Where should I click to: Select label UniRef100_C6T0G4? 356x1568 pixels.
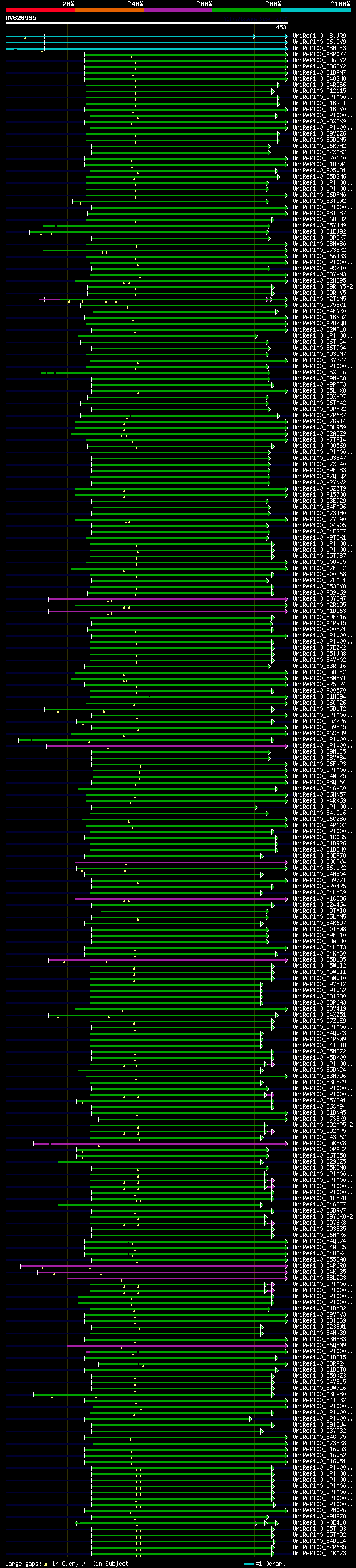(319, 342)
